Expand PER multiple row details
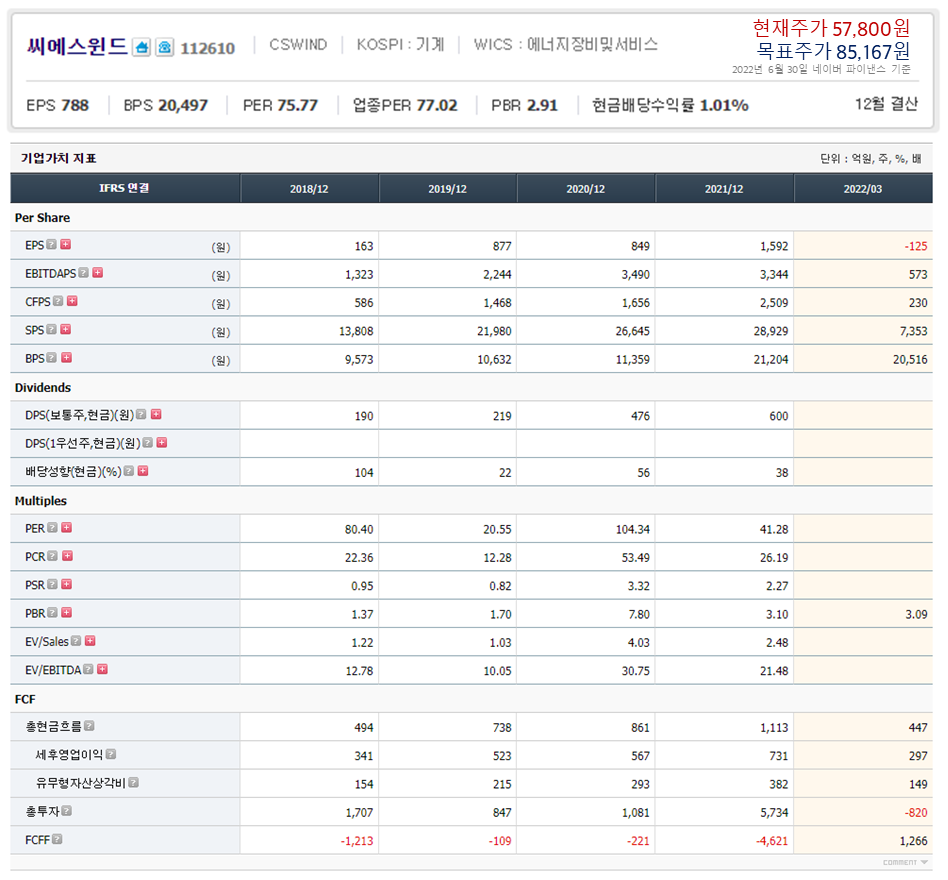Image resolution: width=948 pixels, height=880 pixels. point(67,527)
